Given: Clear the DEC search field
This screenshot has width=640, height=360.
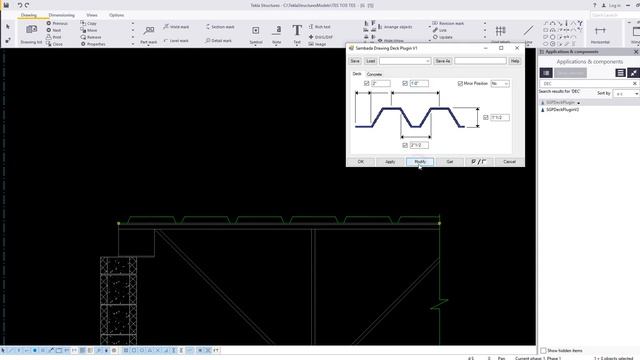Looking at the screenshot, I should [x=635, y=83].
